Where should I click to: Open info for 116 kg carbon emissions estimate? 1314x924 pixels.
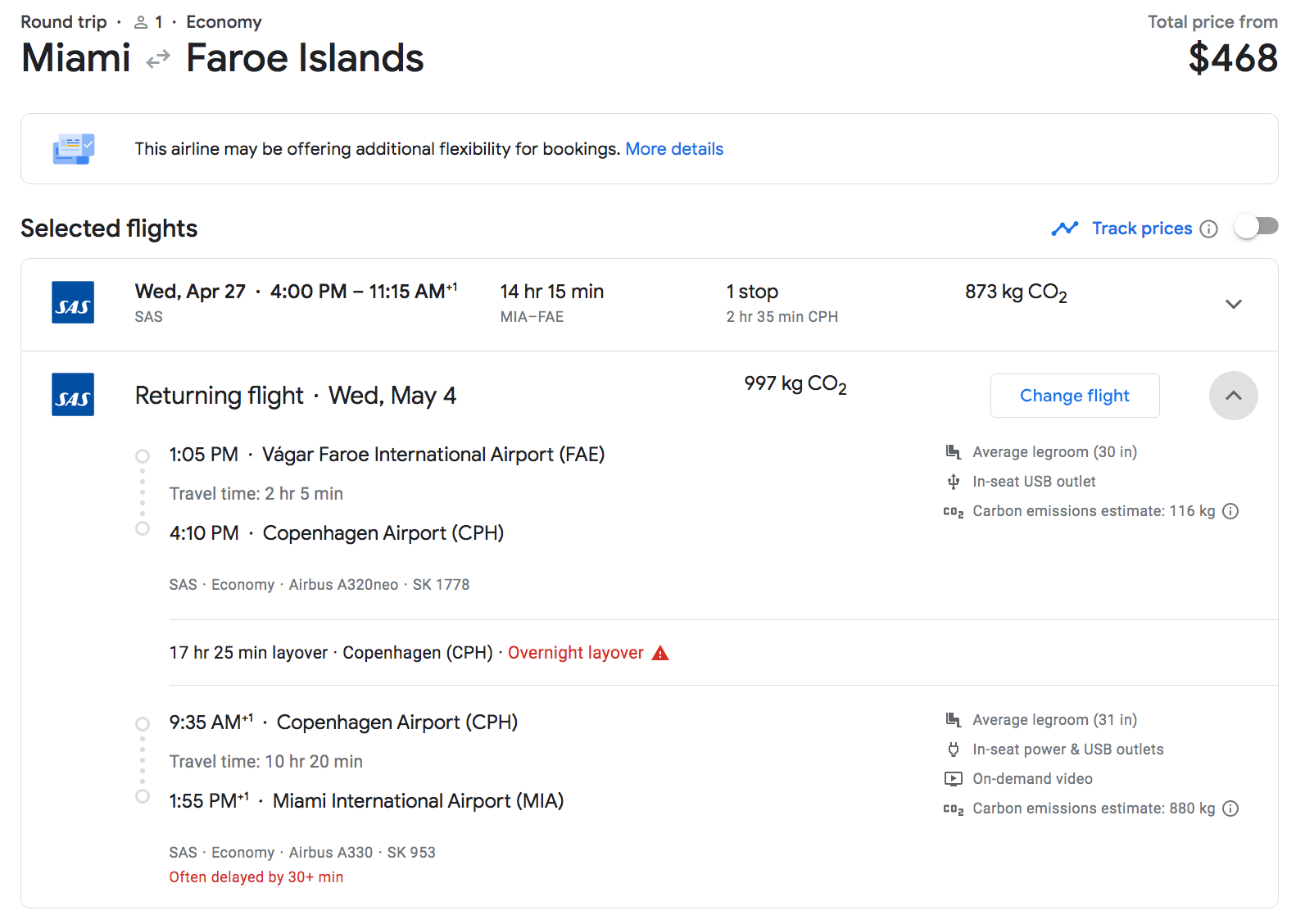click(1230, 511)
